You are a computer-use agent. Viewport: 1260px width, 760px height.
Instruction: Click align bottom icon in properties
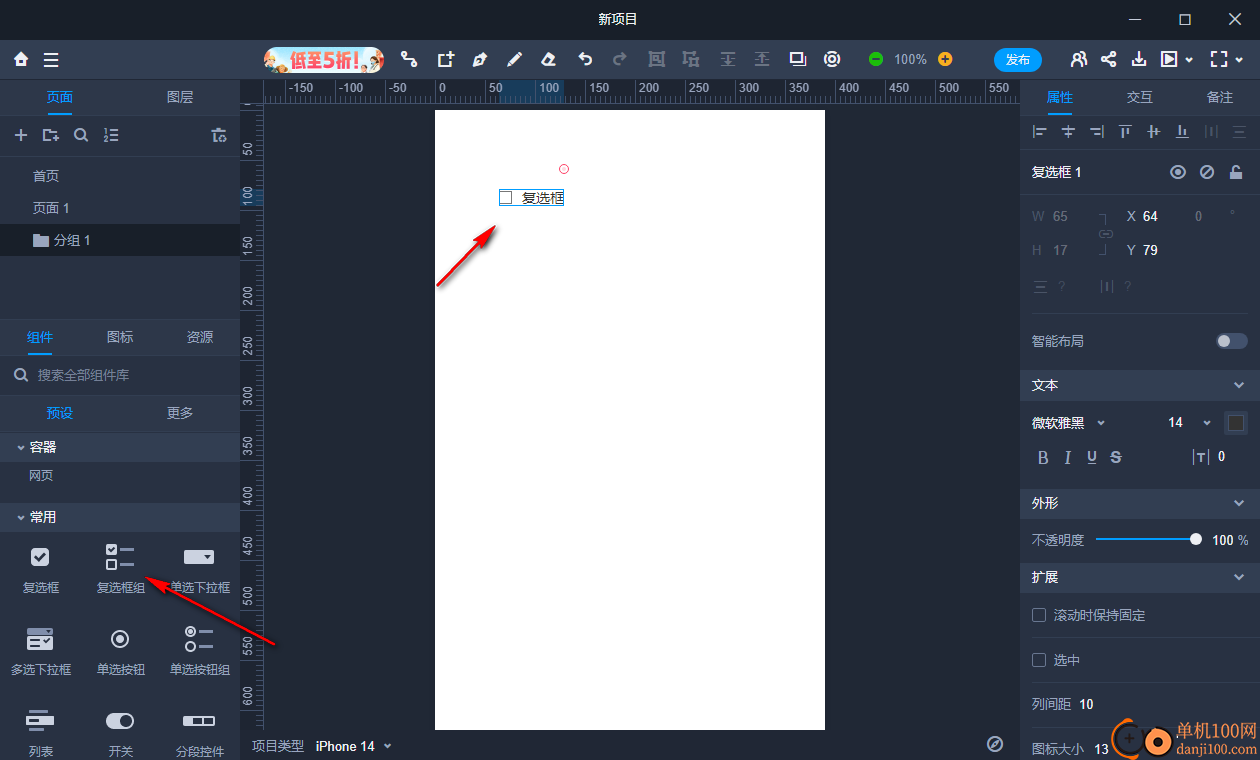coord(1182,131)
